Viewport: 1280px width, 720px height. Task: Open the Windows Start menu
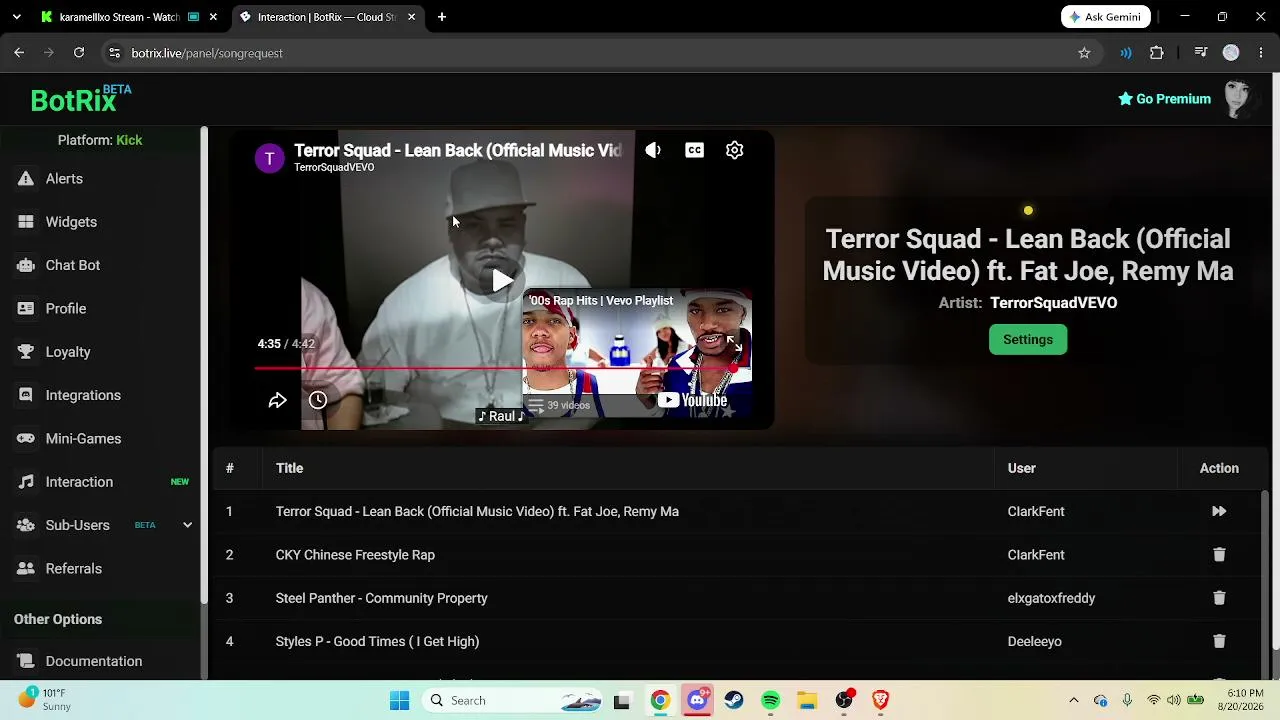click(x=399, y=700)
